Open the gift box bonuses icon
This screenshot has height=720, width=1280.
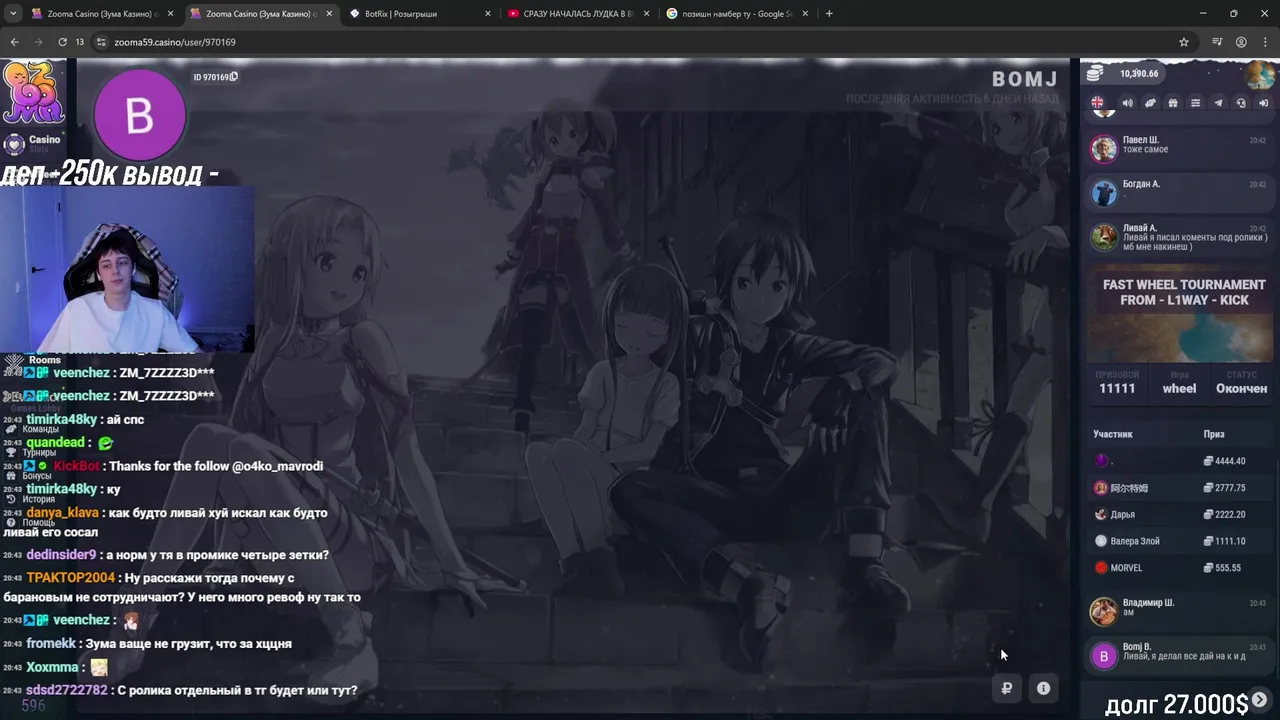[1173, 103]
